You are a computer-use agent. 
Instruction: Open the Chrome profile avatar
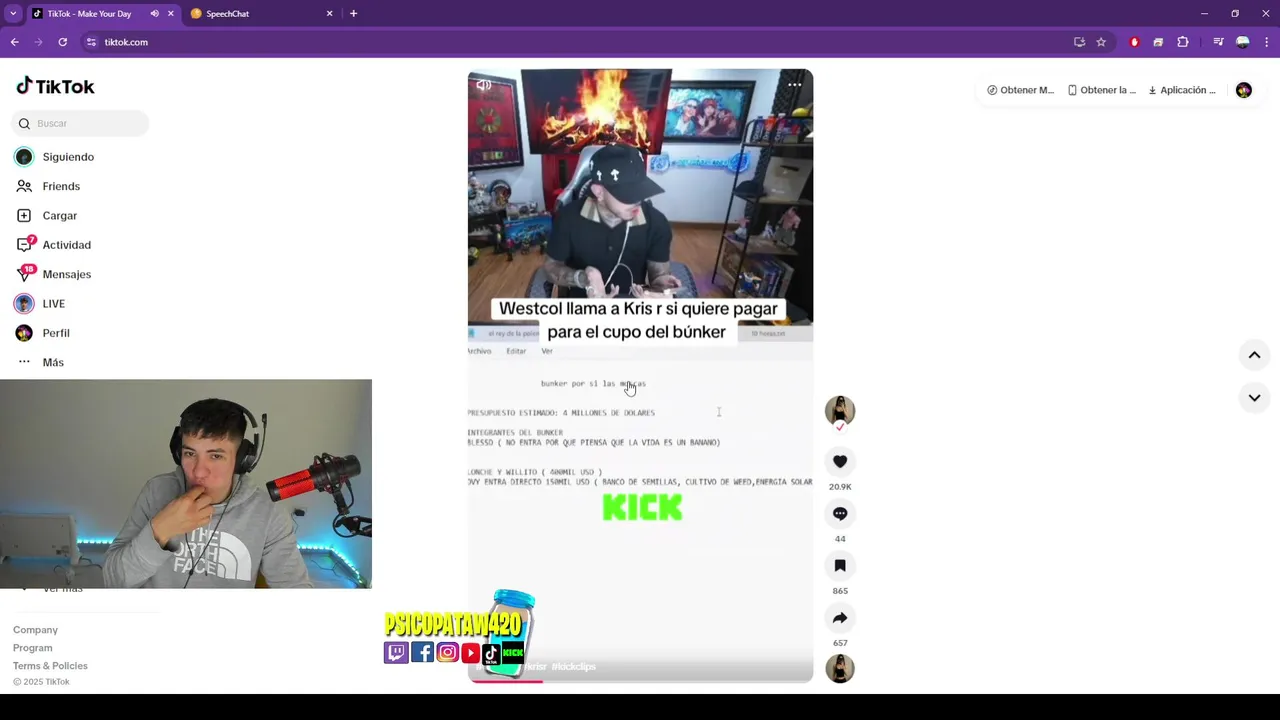1242,42
